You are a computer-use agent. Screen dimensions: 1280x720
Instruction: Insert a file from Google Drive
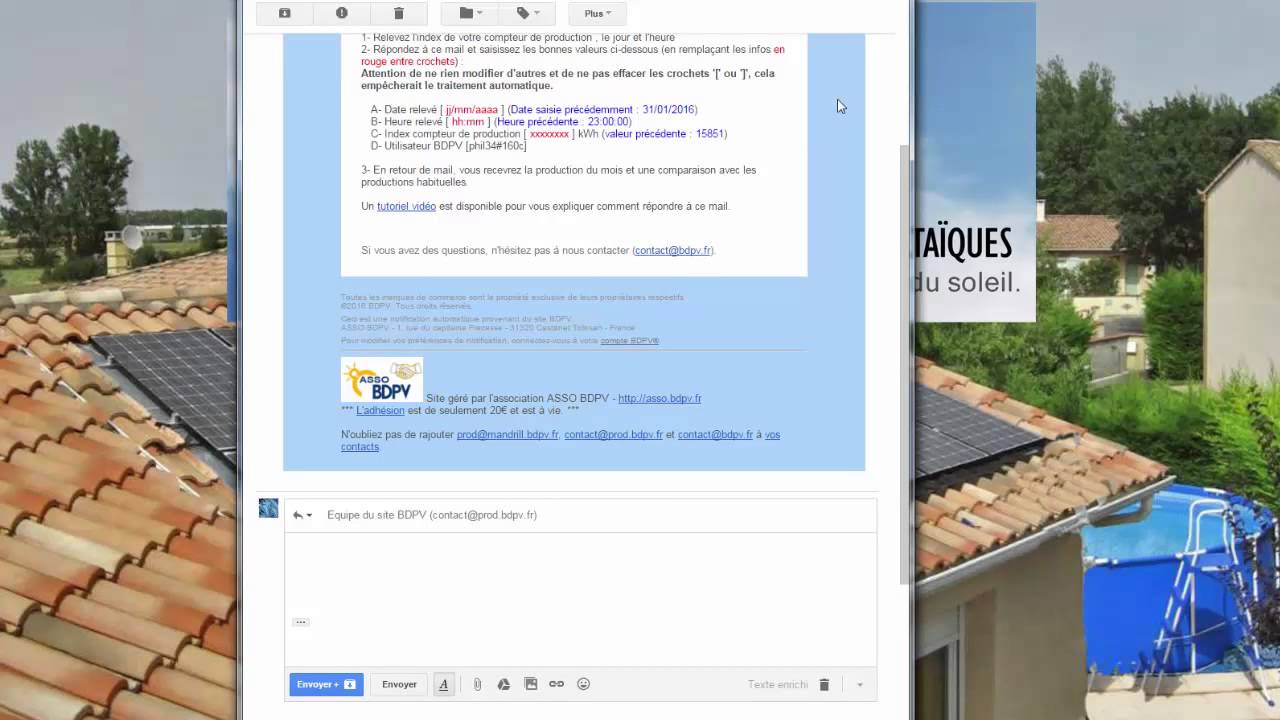click(x=503, y=684)
